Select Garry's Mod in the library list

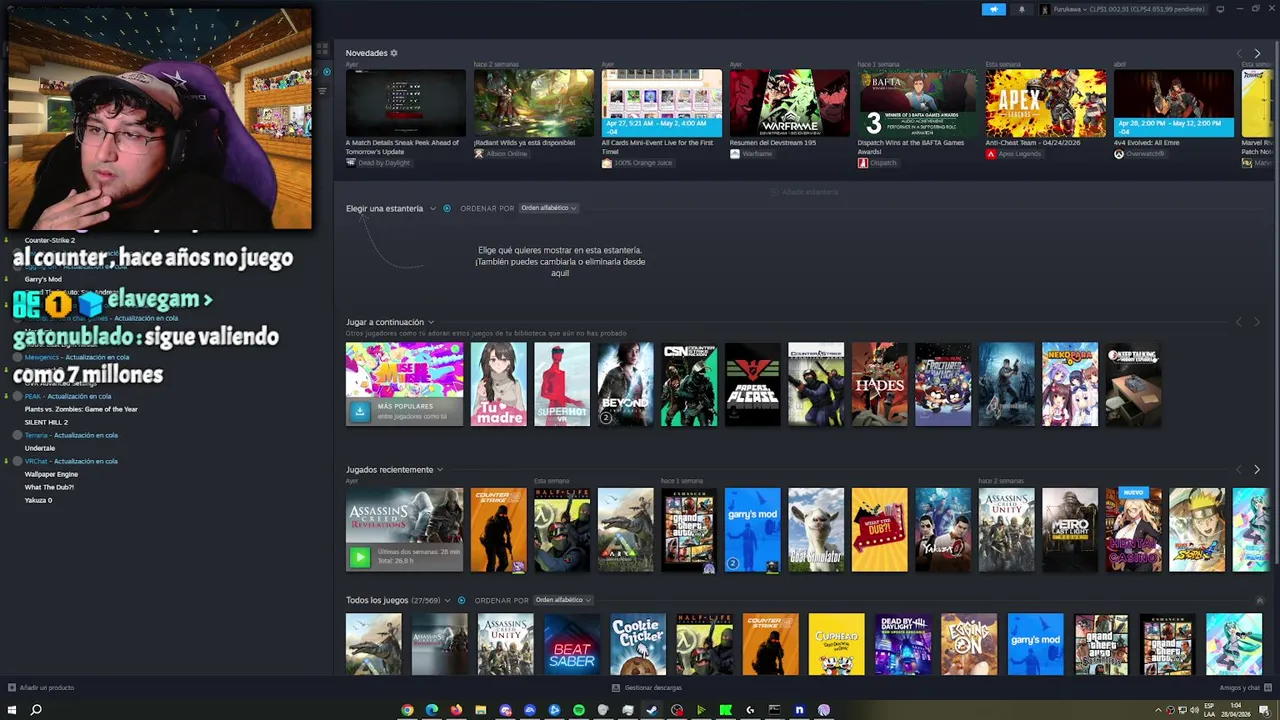coord(43,279)
